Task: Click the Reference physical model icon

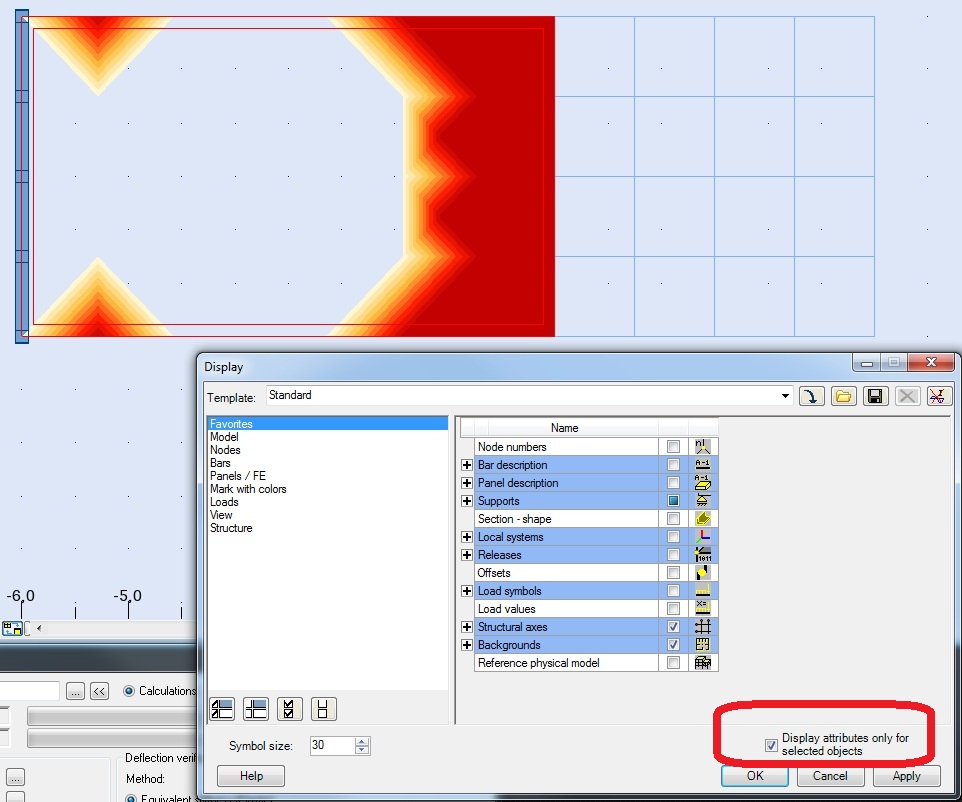Action: tap(702, 663)
